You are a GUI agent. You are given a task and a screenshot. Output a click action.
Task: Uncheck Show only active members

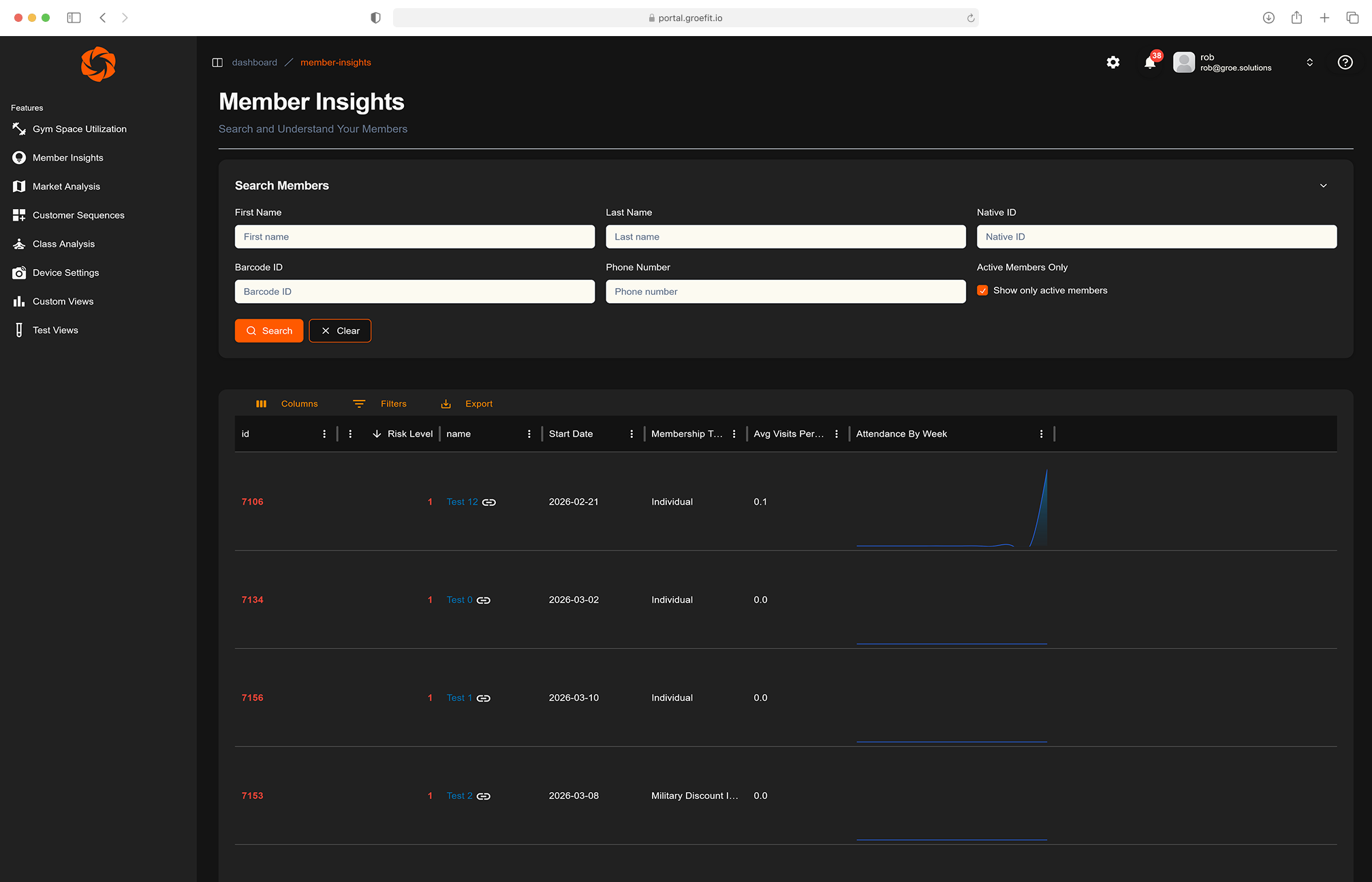point(982,290)
